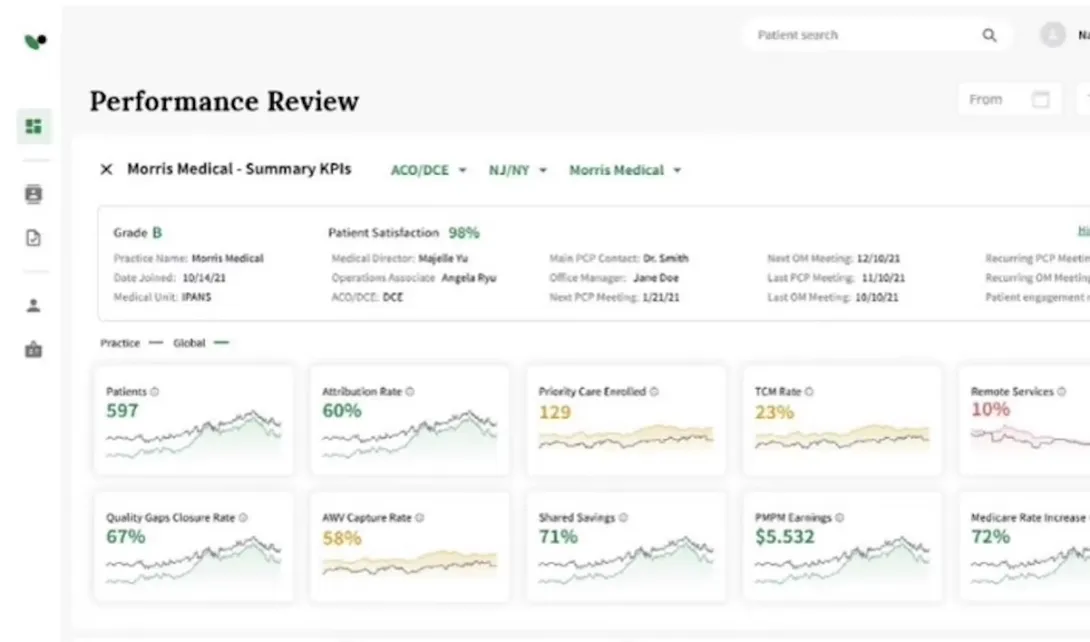The width and height of the screenshot is (1090, 642).
Task: Open the Shared Savings chart card
Action: pos(626,547)
